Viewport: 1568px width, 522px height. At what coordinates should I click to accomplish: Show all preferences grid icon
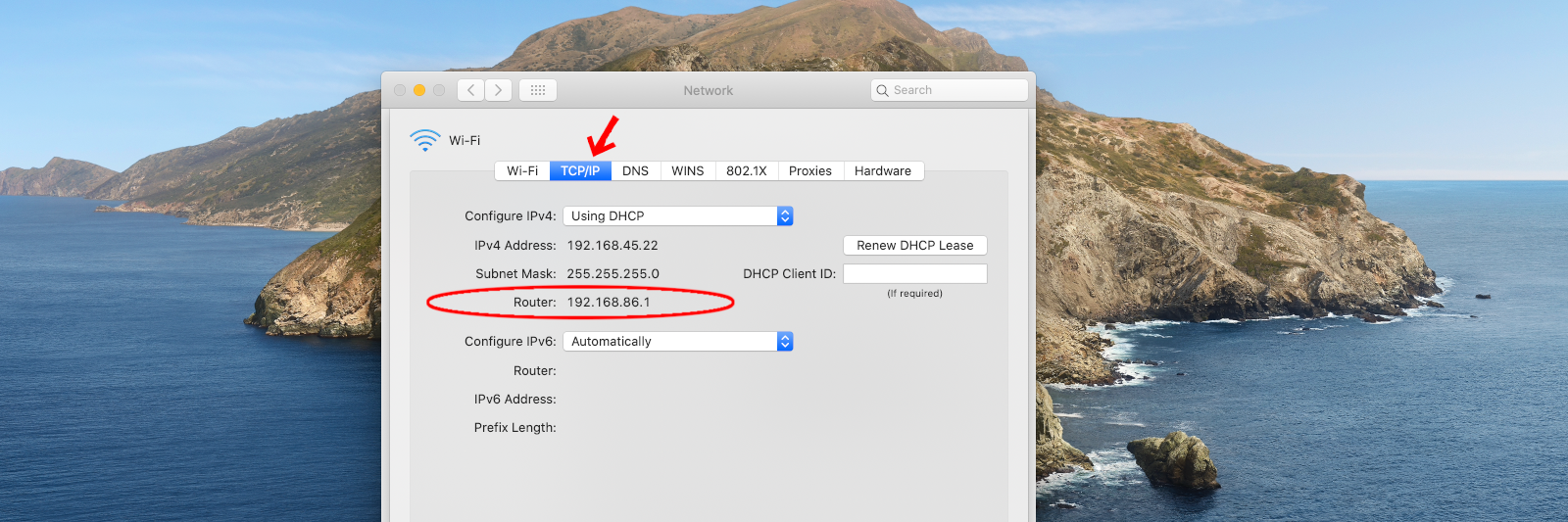pos(538,90)
